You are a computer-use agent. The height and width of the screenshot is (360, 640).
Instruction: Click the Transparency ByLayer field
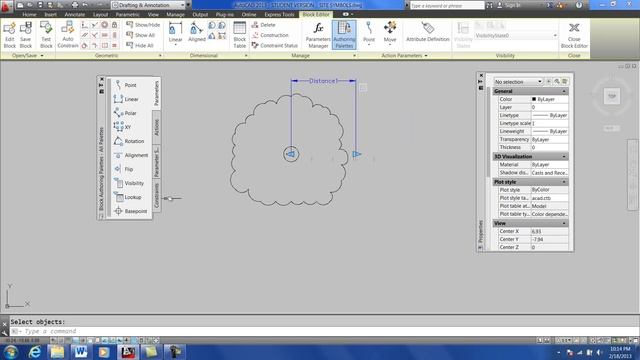549,139
